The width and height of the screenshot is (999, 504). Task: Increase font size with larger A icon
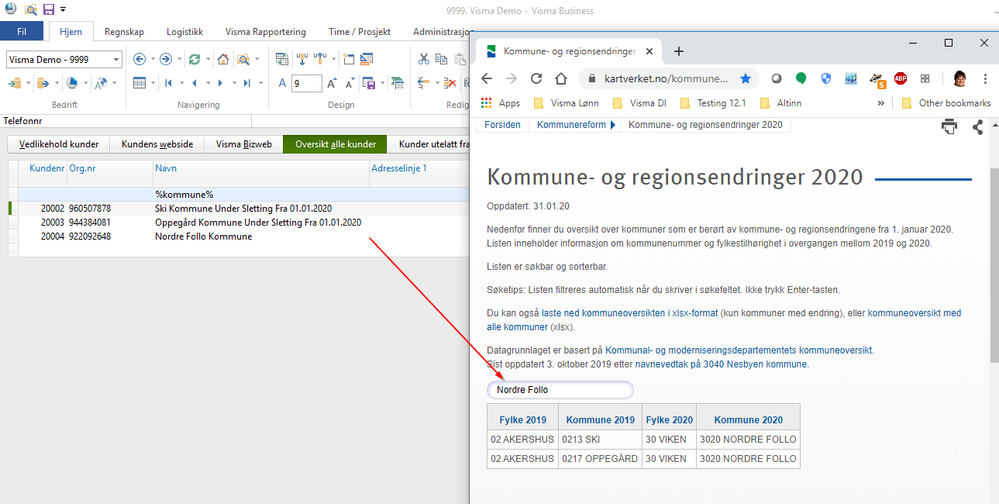[332, 83]
